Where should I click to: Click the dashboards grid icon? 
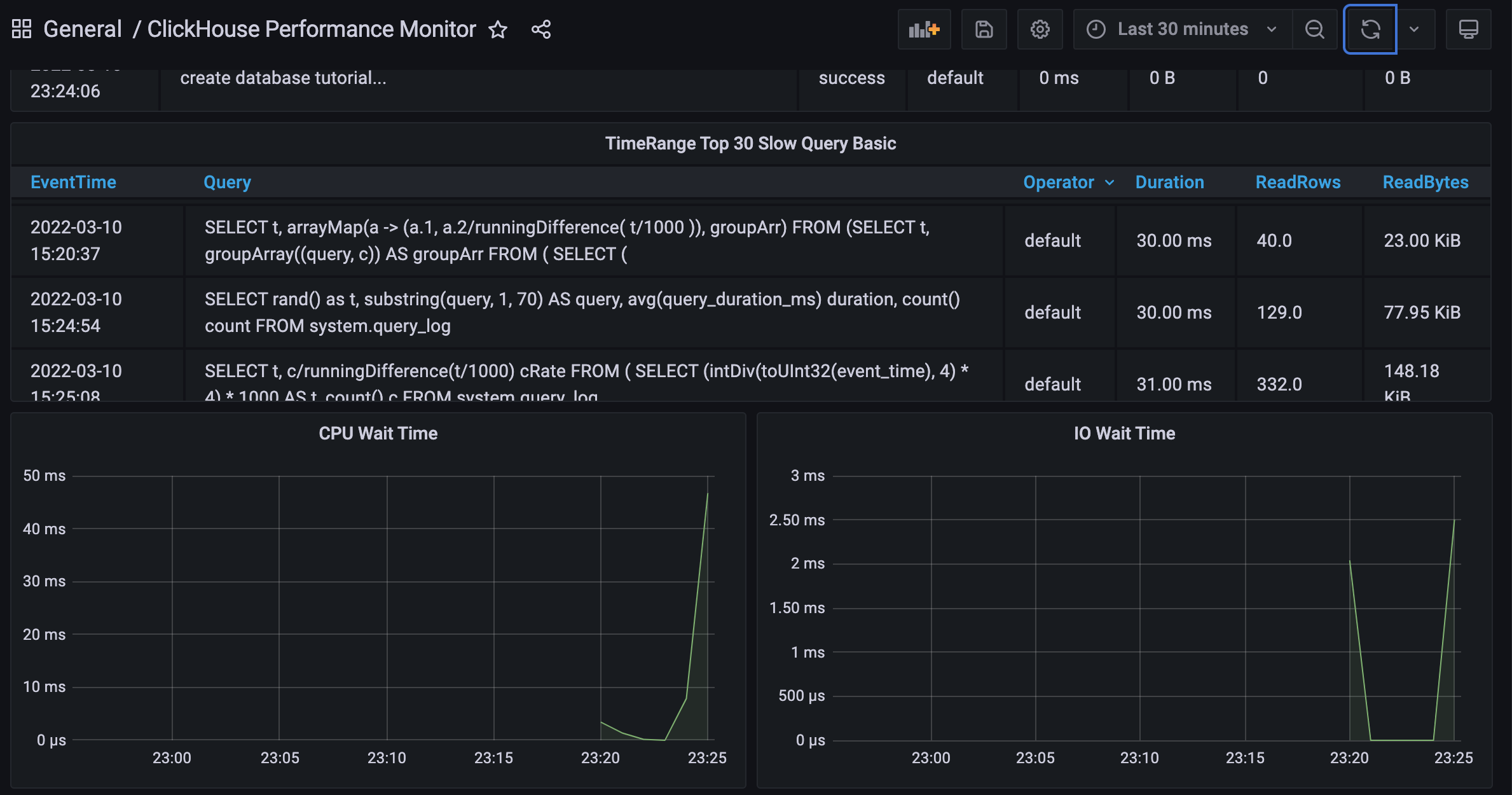tap(21, 29)
